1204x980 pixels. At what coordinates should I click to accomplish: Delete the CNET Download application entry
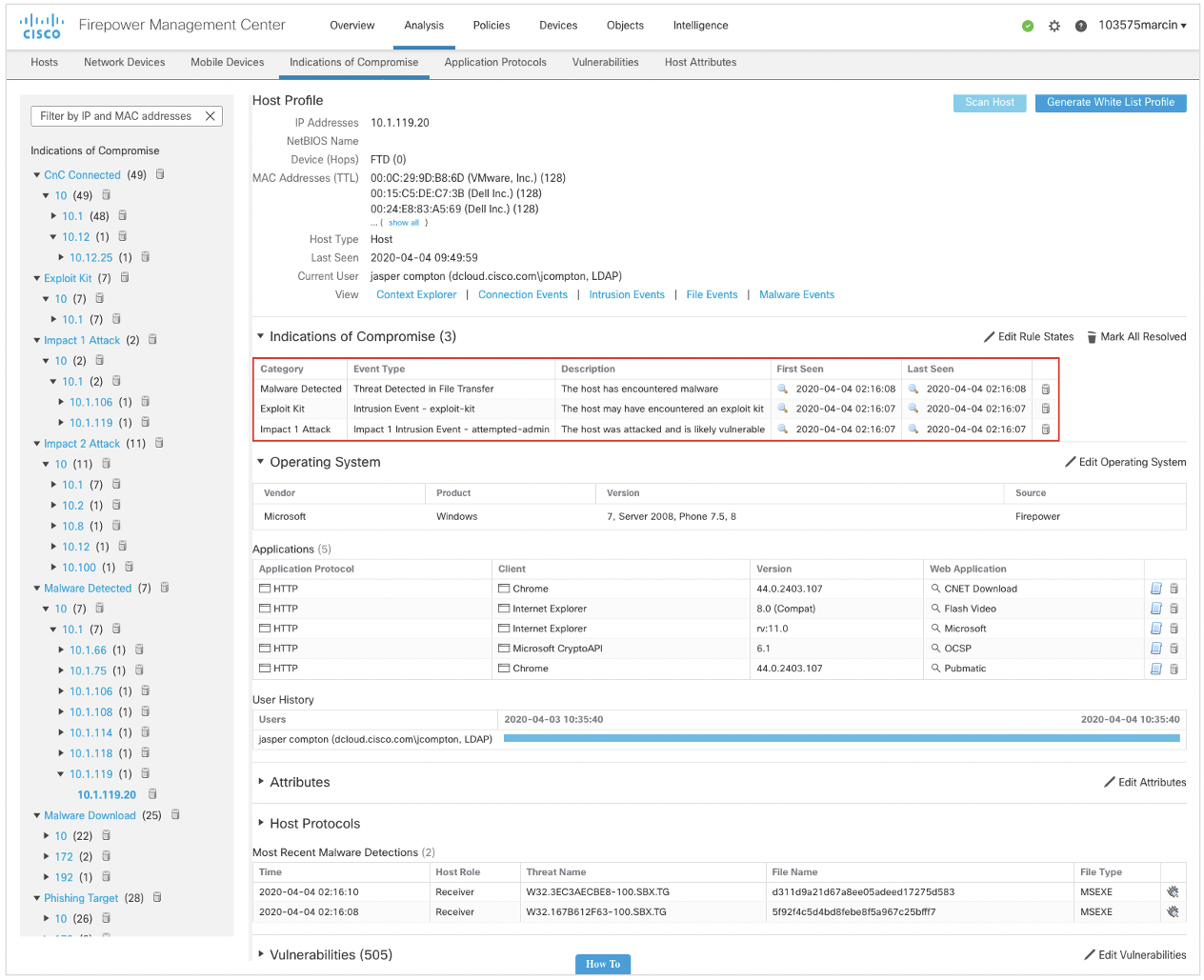click(1174, 589)
